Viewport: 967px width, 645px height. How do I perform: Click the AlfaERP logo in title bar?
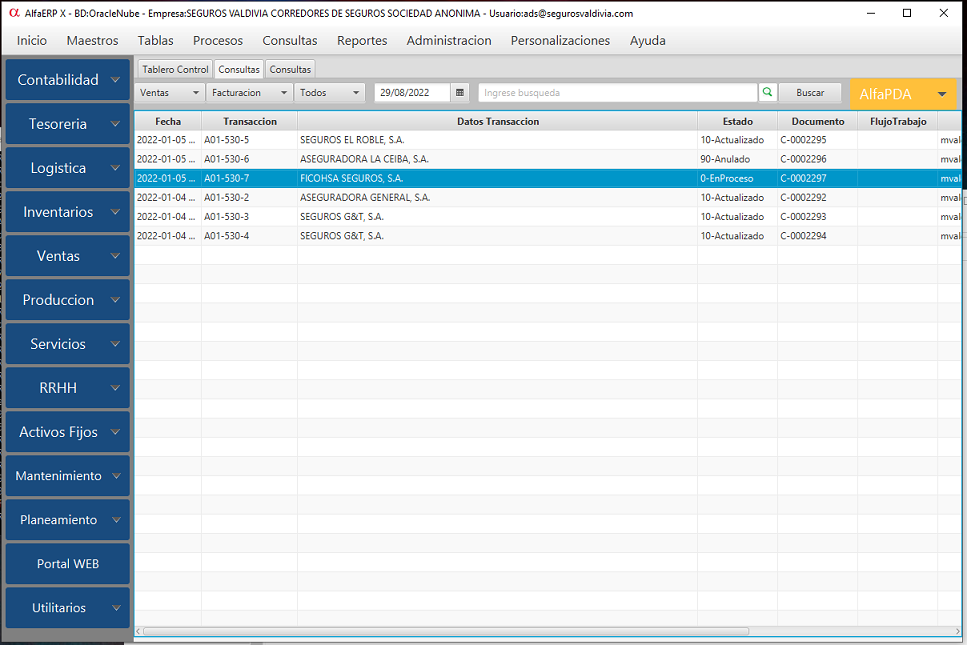13,13
